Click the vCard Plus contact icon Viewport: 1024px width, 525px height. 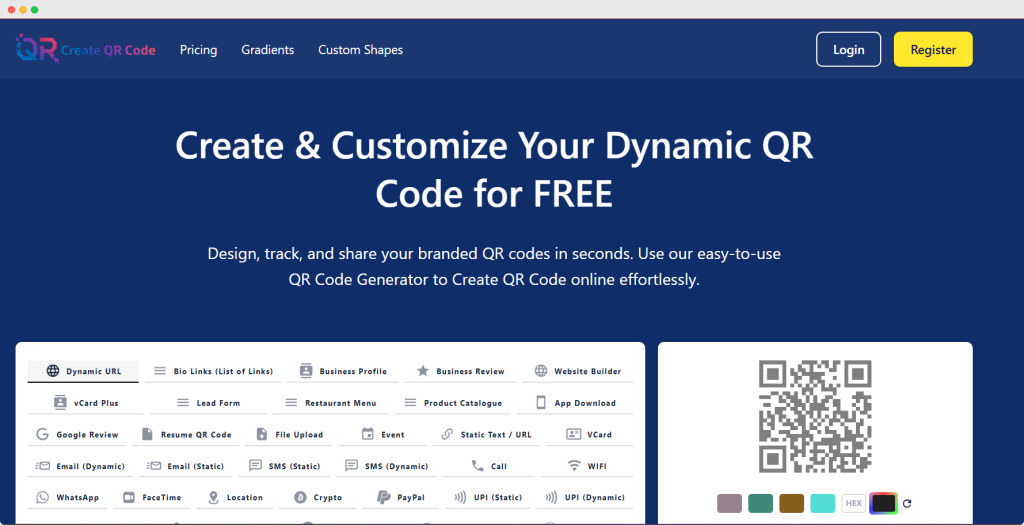pyautogui.click(x=61, y=402)
